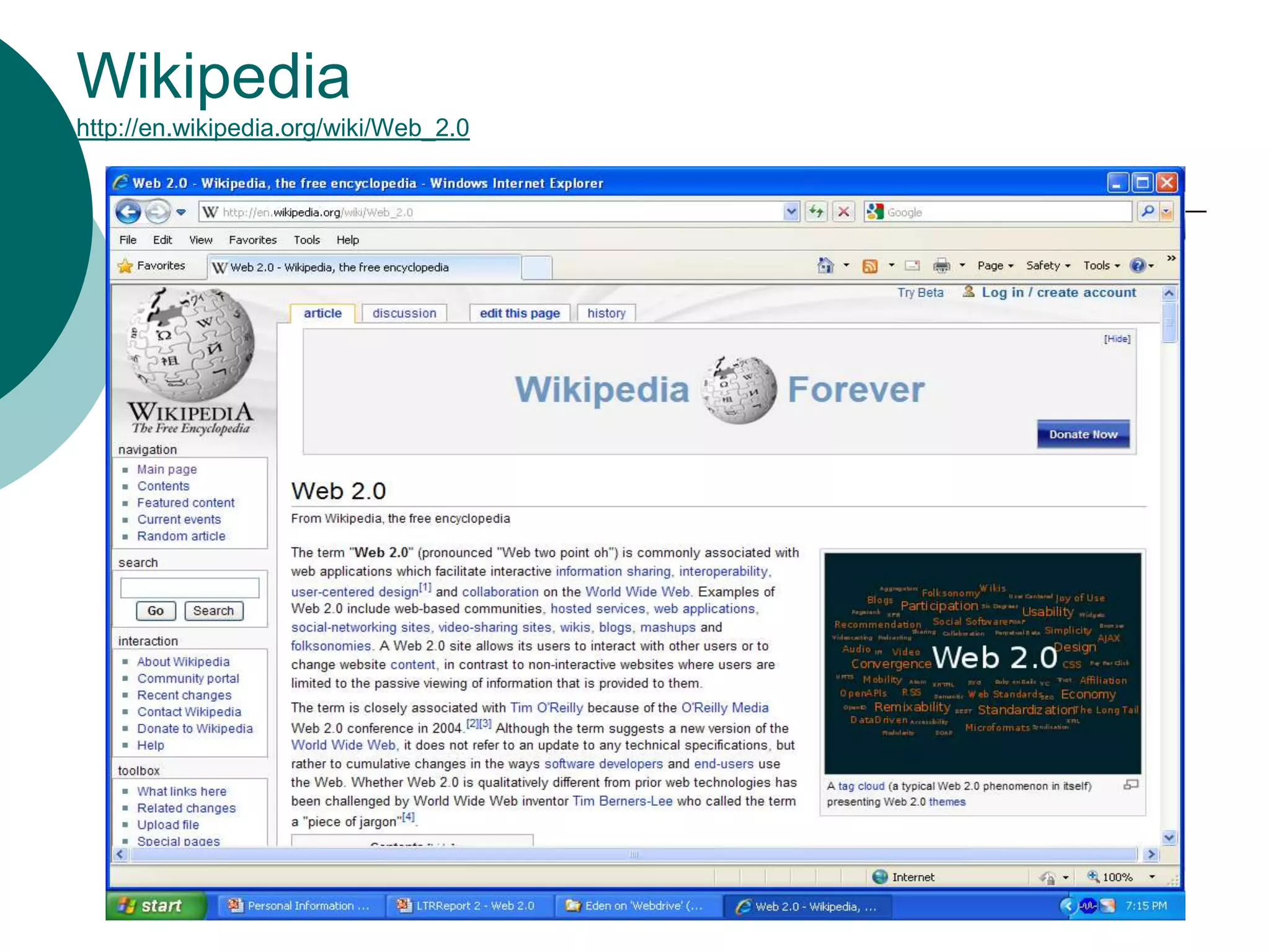The width and height of the screenshot is (1270, 952).
Task: Open the Favorites menu in menu bar
Action: click(x=252, y=240)
